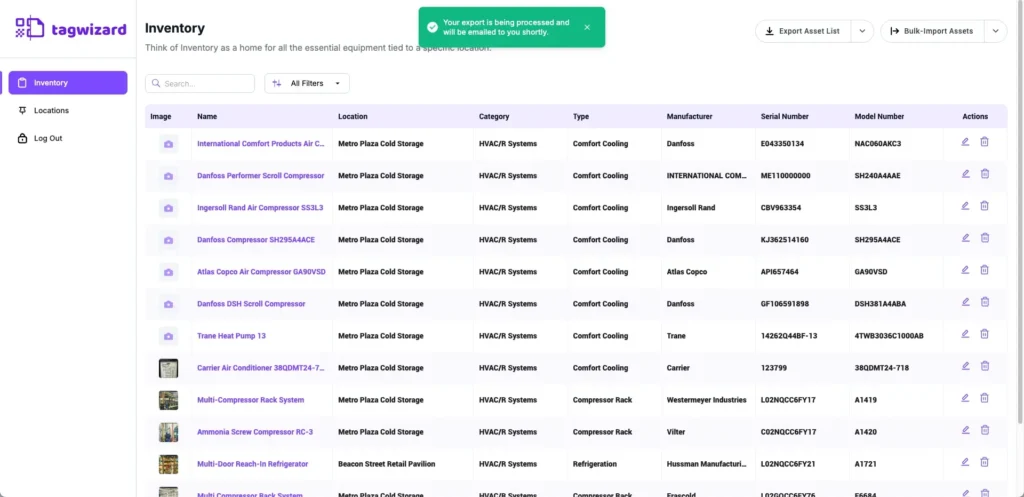
Task: Click thumbnail of Multi-Door Reach-In Refrigerator
Action: (x=168, y=464)
